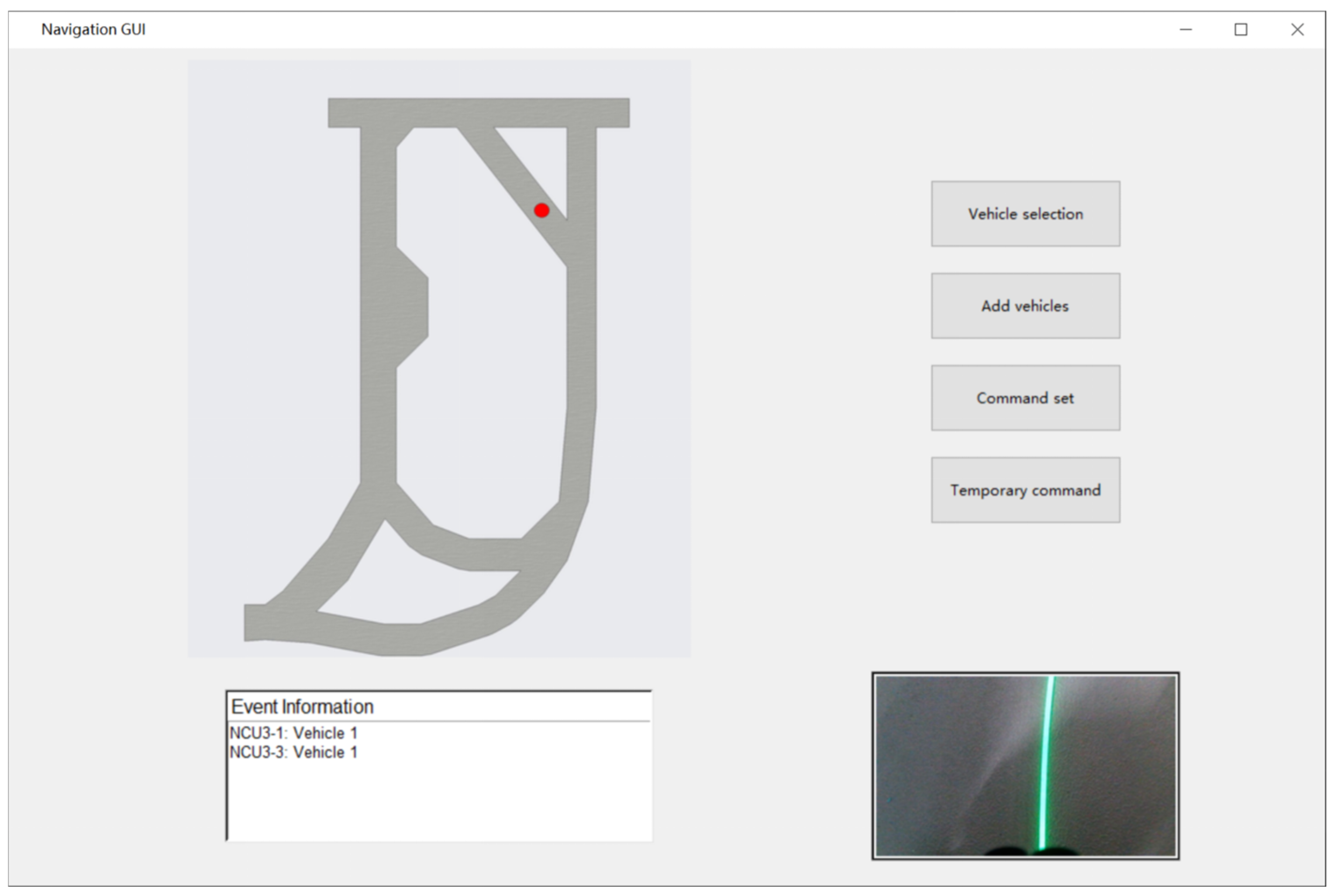Select event entry NCU3-1: Vehicle 1
Screen dimensions: 1334x896
[293, 733]
